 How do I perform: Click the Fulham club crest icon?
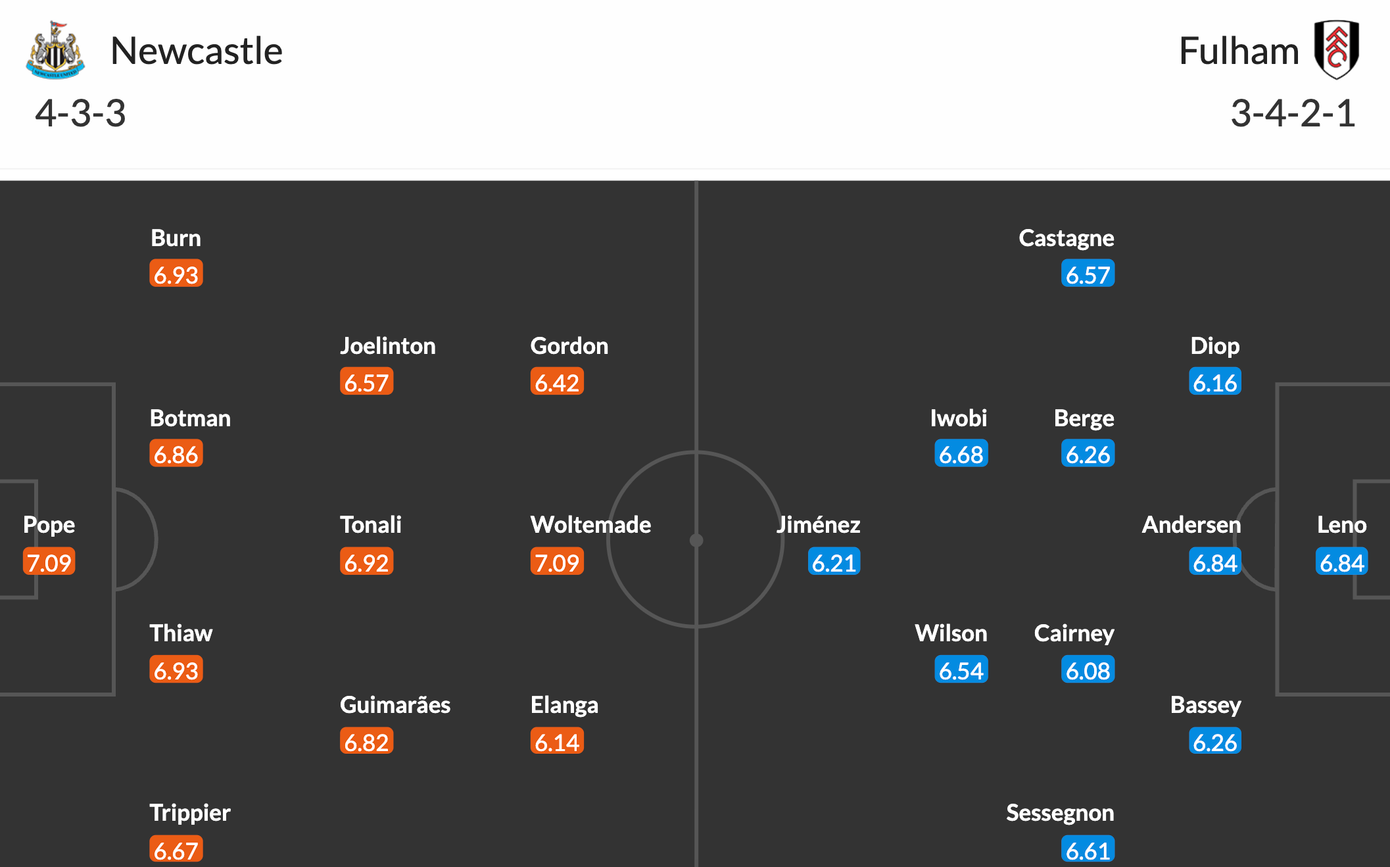tap(1335, 50)
